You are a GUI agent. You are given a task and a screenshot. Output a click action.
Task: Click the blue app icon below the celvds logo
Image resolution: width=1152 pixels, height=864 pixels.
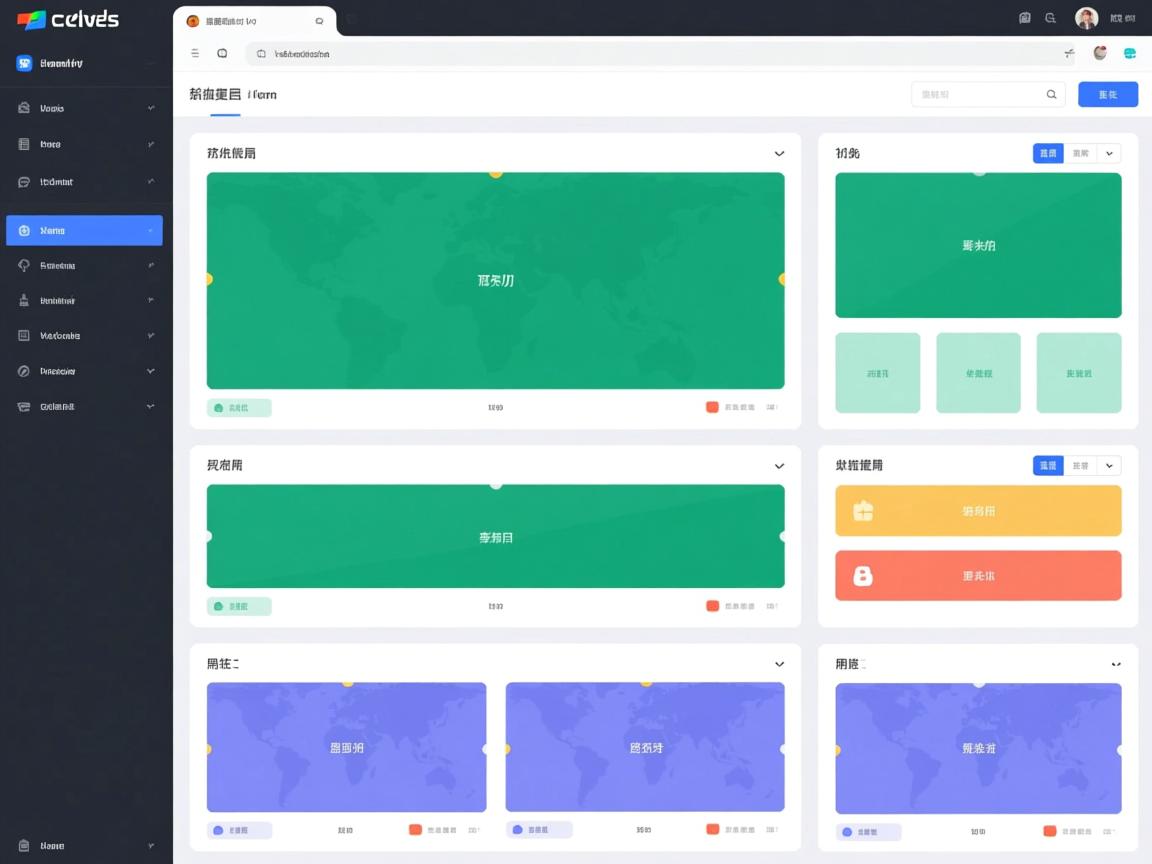click(25, 63)
